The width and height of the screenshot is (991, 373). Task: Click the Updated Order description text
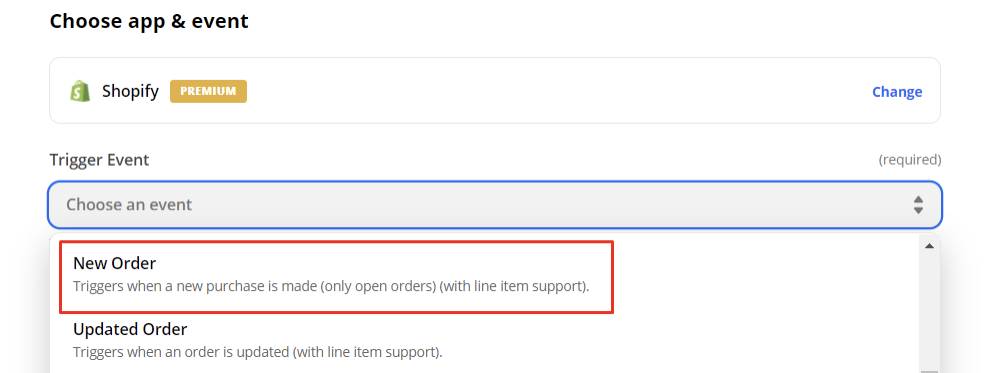point(257,352)
